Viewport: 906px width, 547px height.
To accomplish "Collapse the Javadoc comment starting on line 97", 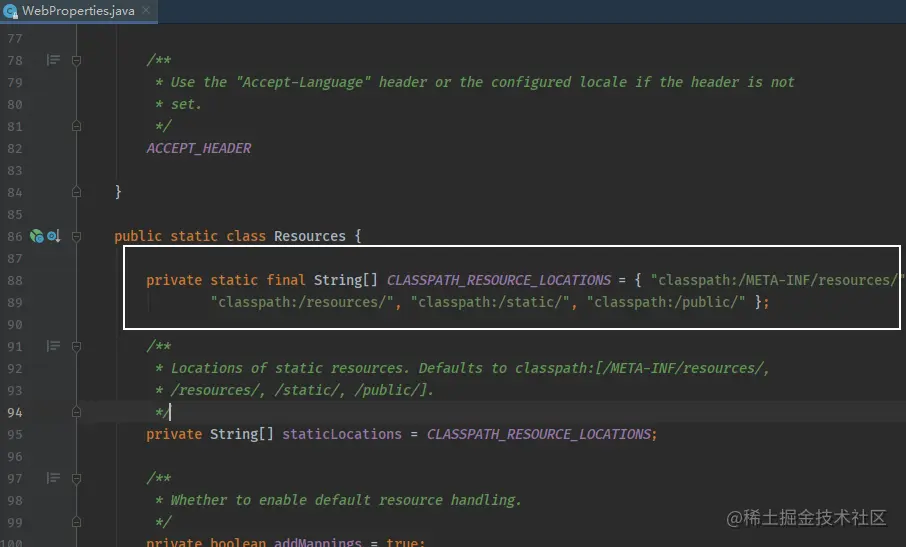I will click(76, 478).
